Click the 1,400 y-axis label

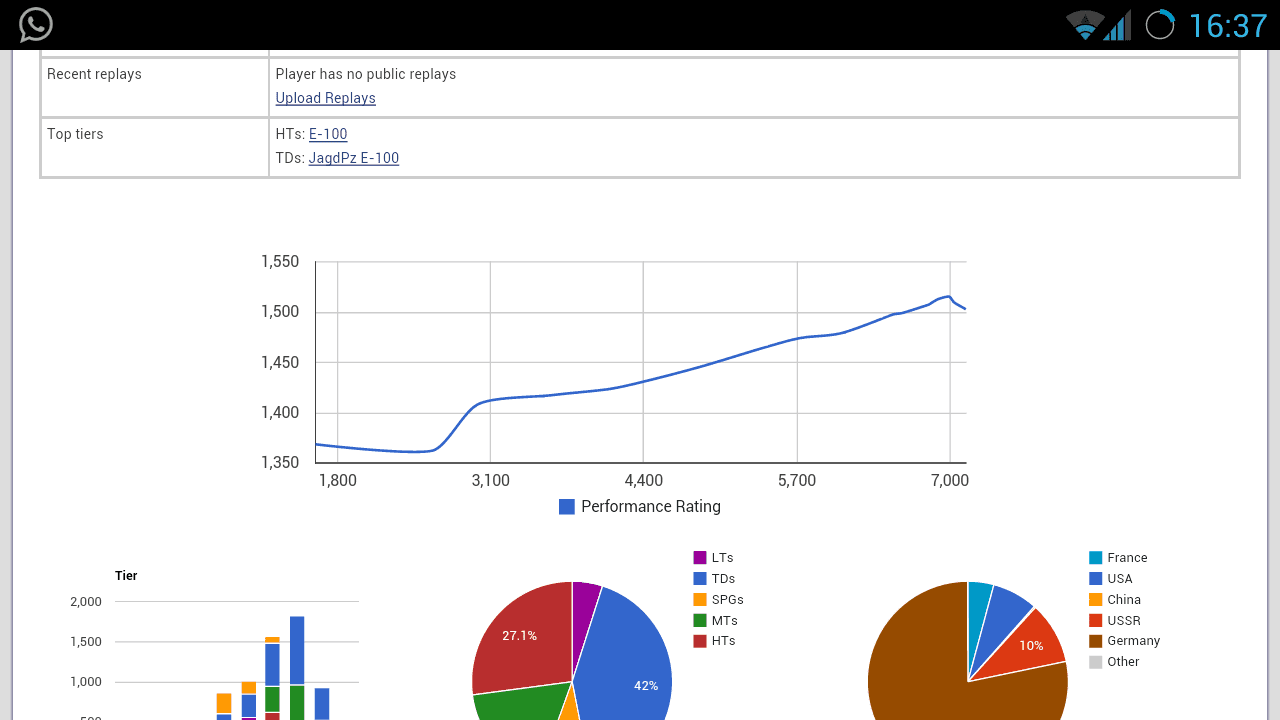click(280, 412)
